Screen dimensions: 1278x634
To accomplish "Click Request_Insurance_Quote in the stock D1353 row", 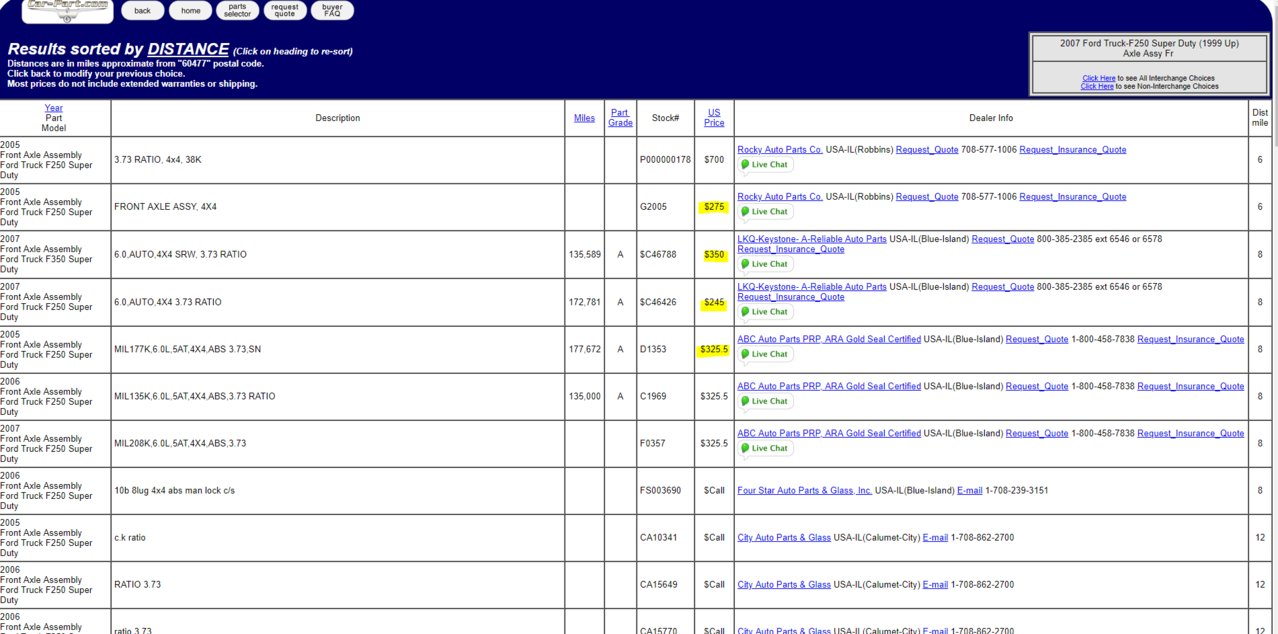I will (1191, 339).
